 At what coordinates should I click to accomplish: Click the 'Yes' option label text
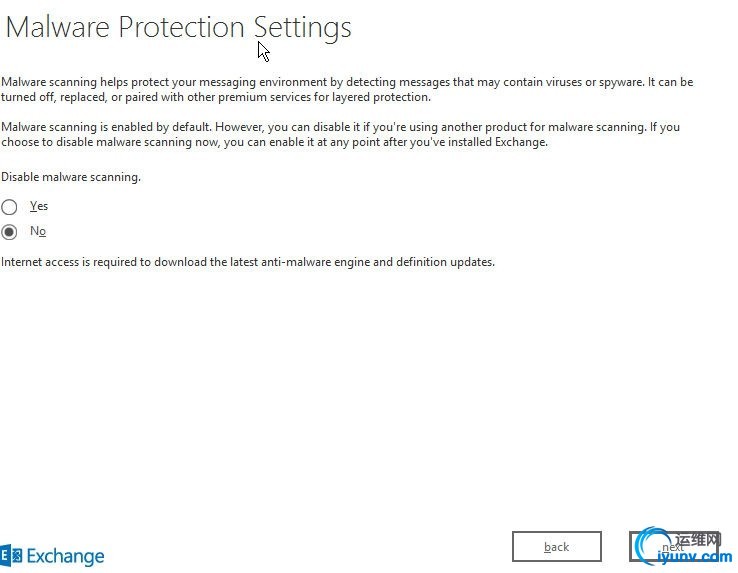pyautogui.click(x=39, y=206)
